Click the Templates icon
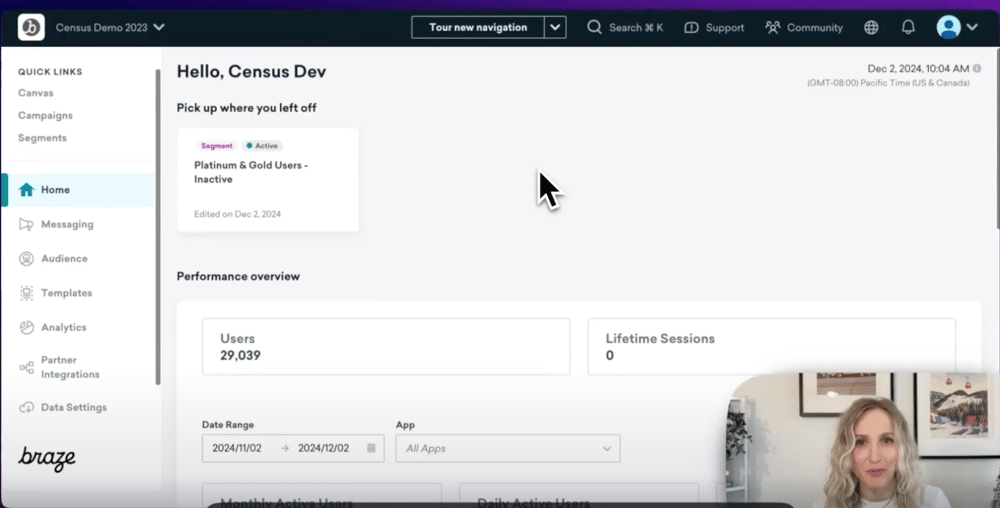The width and height of the screenshot is (1000, 508). coord(26,293)
